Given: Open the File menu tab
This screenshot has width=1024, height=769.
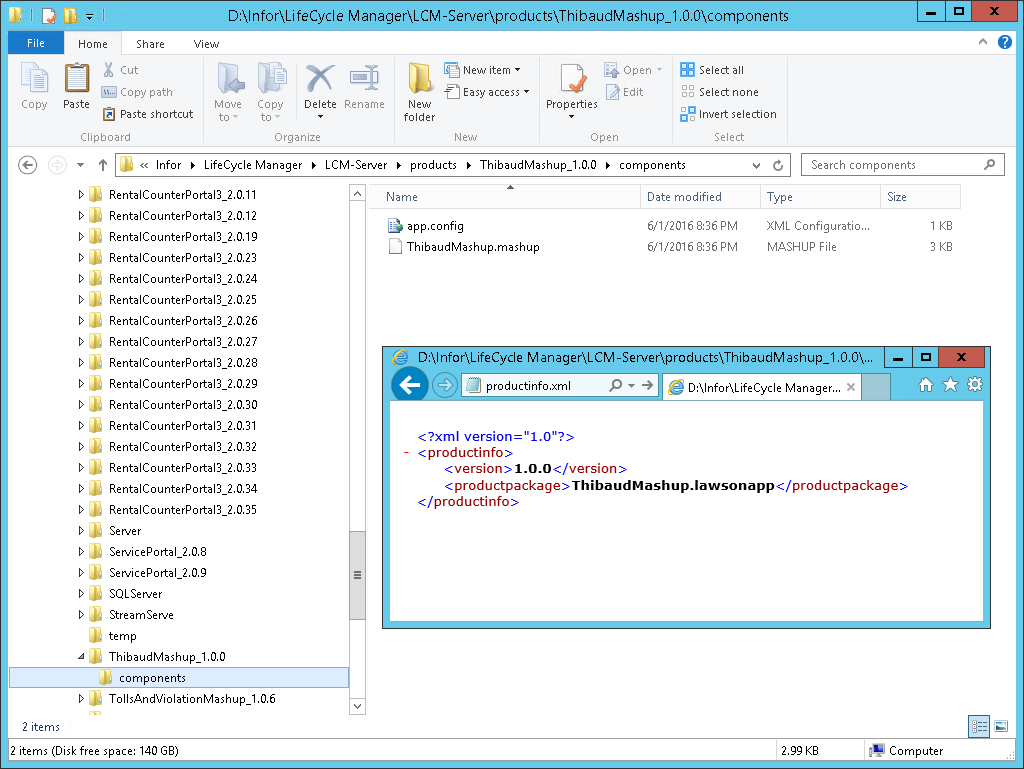Looking at the screenshot, I should 35,44.
